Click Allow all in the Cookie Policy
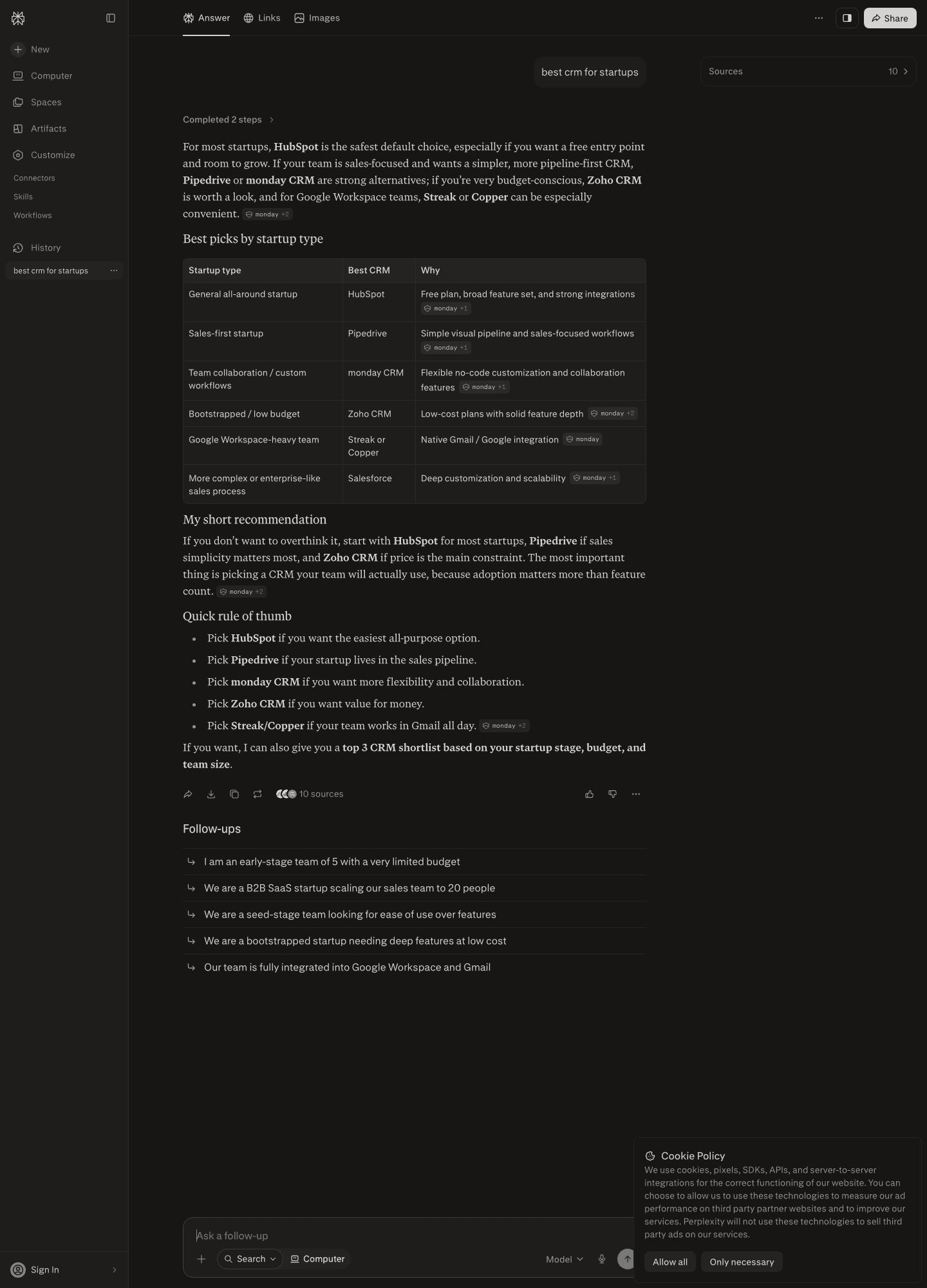 coord(669,1262)
